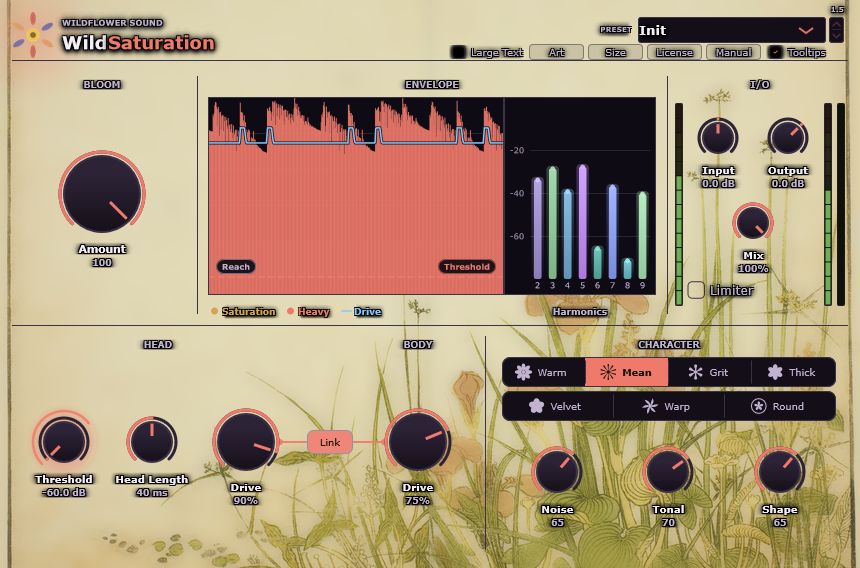Click the Tonal value 70
This screenshot has height=568, width=860.
[668, 522]
